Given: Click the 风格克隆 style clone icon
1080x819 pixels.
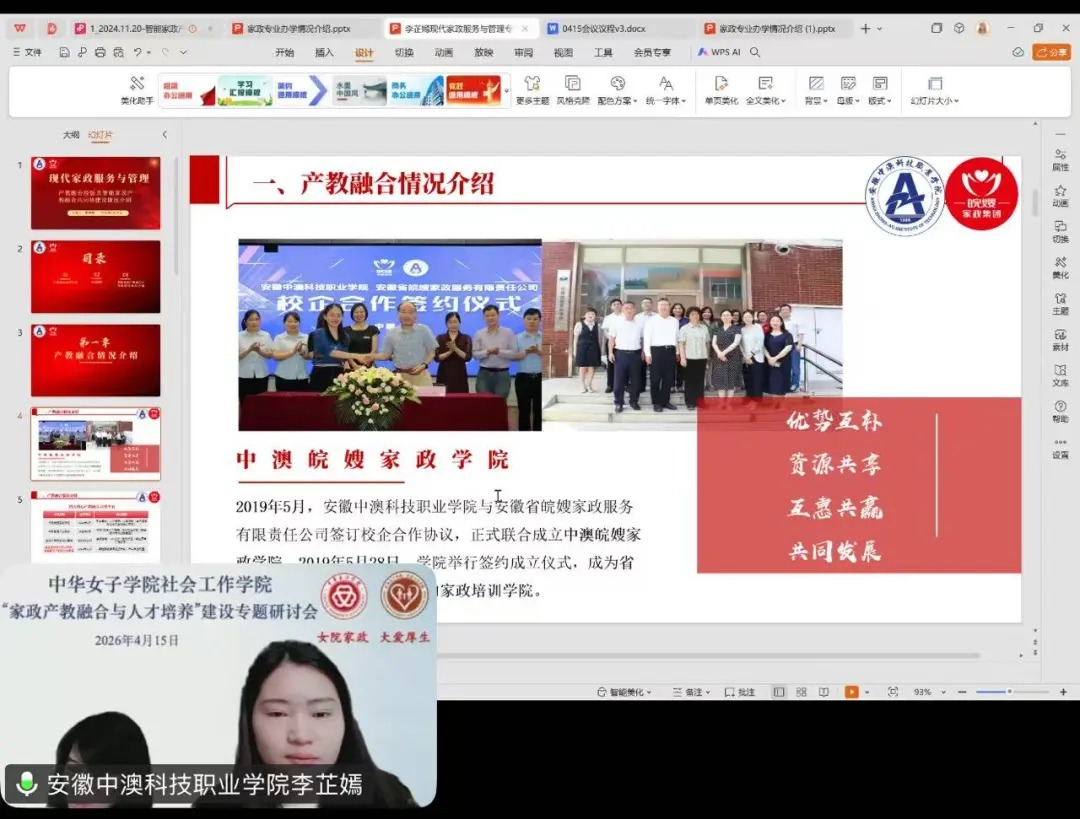Looking at the screenshot, I should click(x=573, y=89).
